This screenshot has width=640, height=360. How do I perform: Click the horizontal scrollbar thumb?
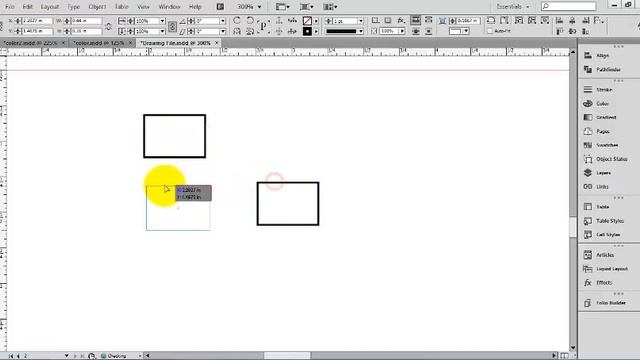pos(287,356)
